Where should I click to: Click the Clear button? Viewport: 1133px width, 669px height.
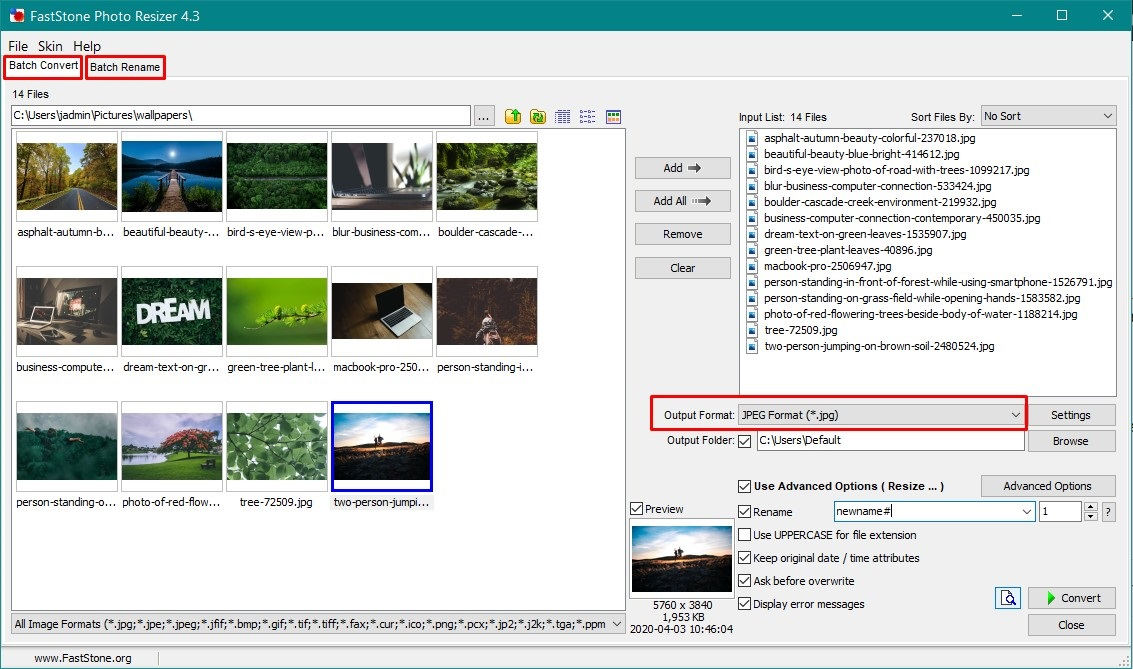pyautogui.click(x=682, y=268)
